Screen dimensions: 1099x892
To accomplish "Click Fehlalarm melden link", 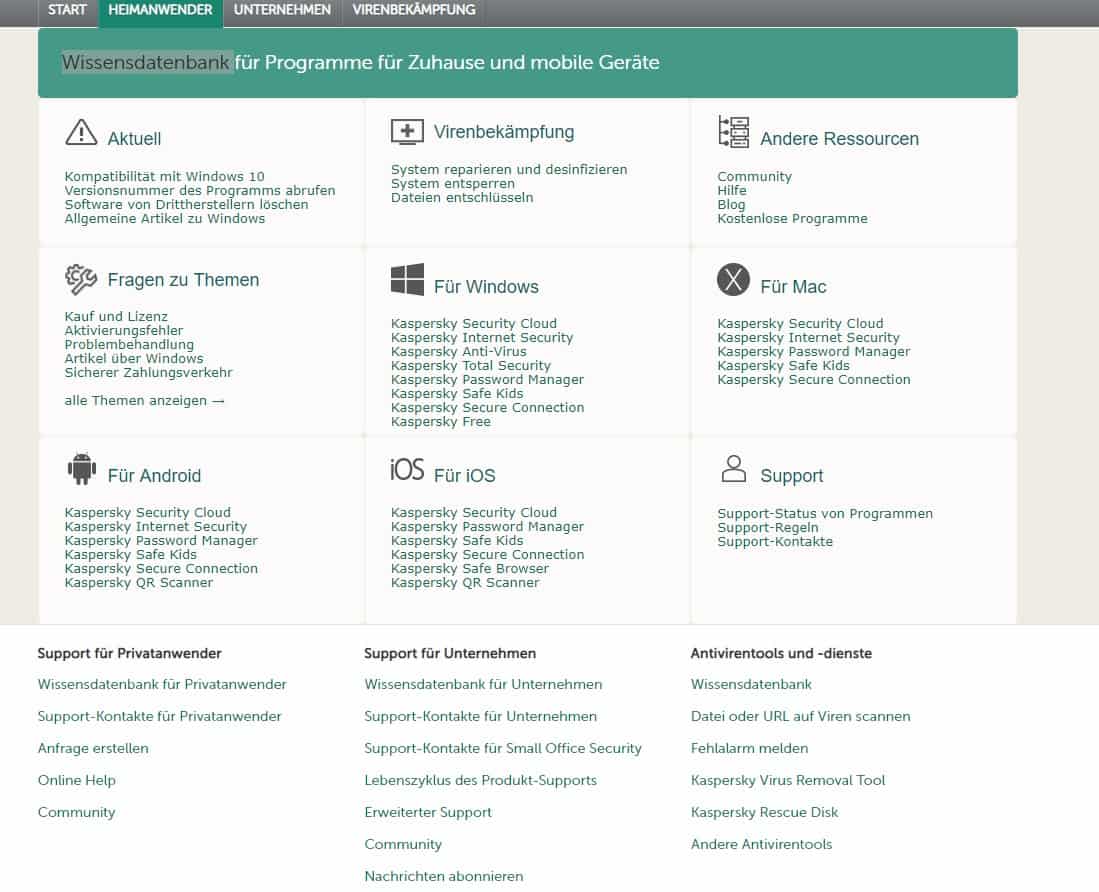I will pyautogui.click(x=749, y=748).
